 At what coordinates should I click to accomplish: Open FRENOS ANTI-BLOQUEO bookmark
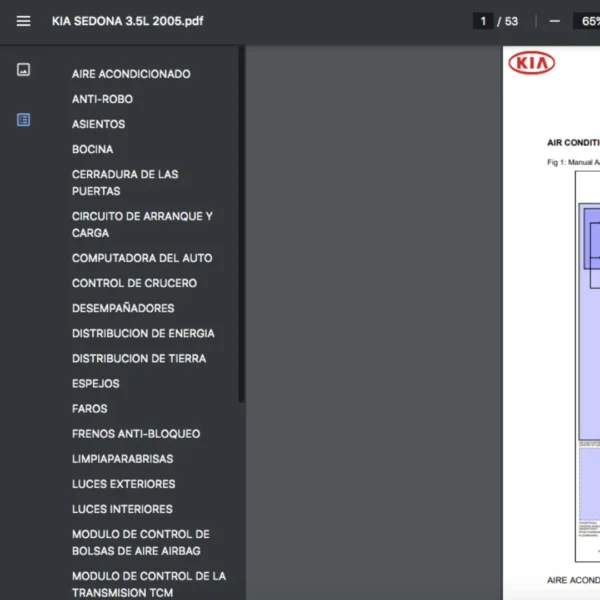point(136,434)
